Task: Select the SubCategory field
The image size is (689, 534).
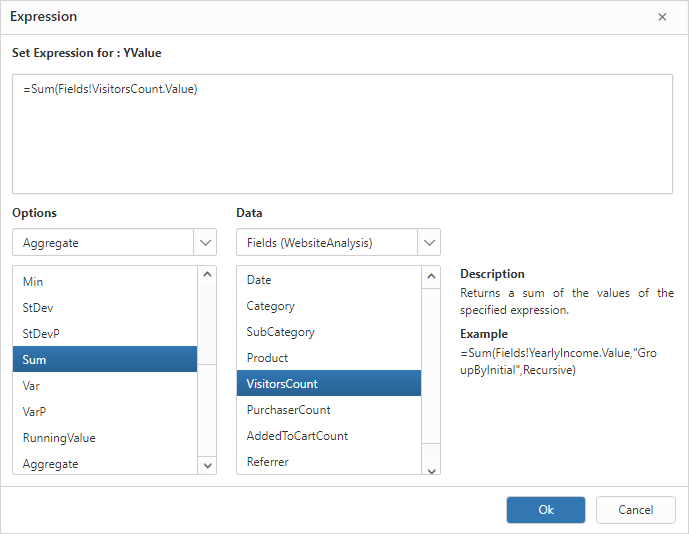Action: click(x=329, y=331)
